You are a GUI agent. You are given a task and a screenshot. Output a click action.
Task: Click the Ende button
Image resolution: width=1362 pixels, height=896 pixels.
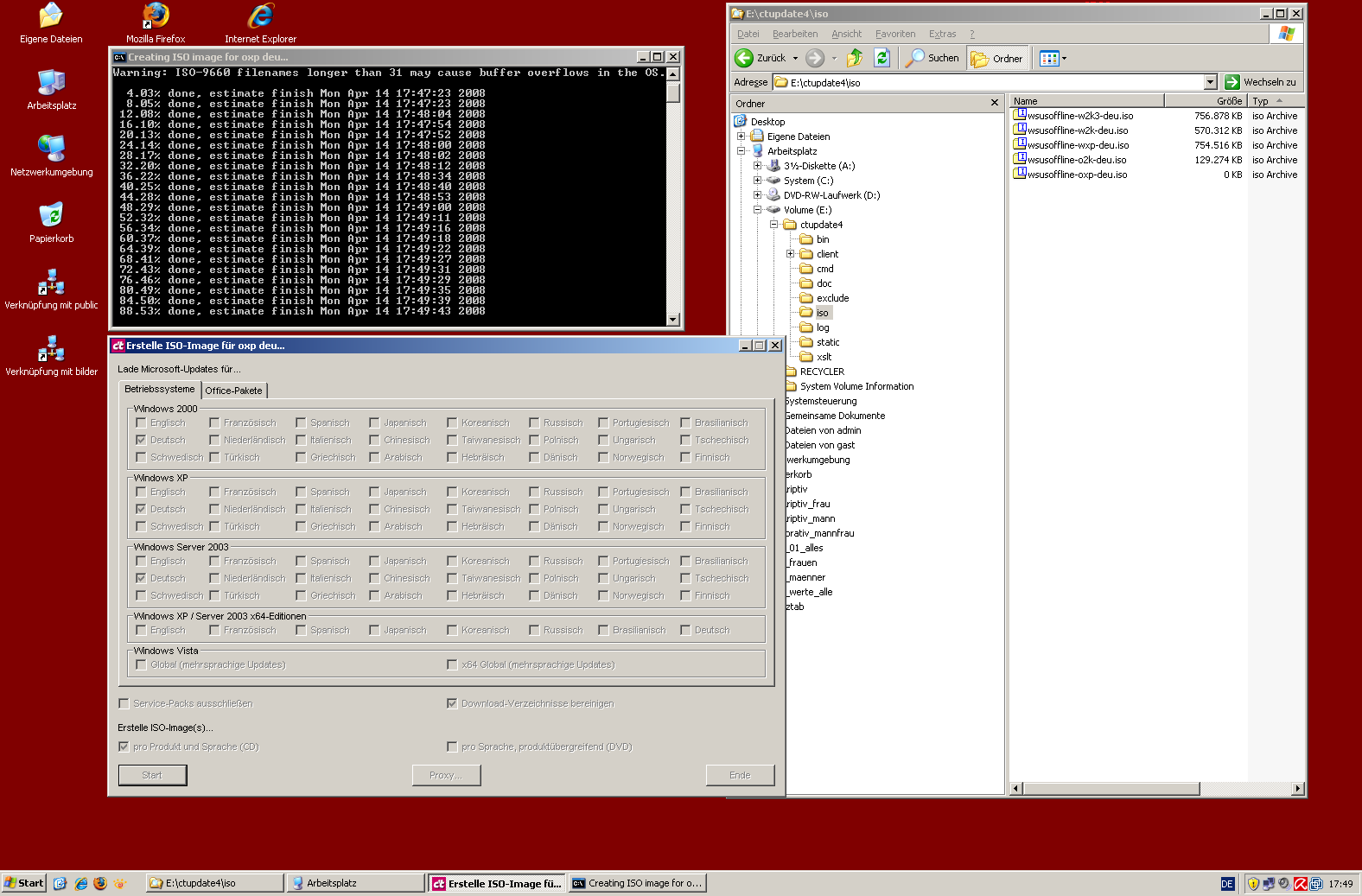pyautogui.click(x=740, y=775)
